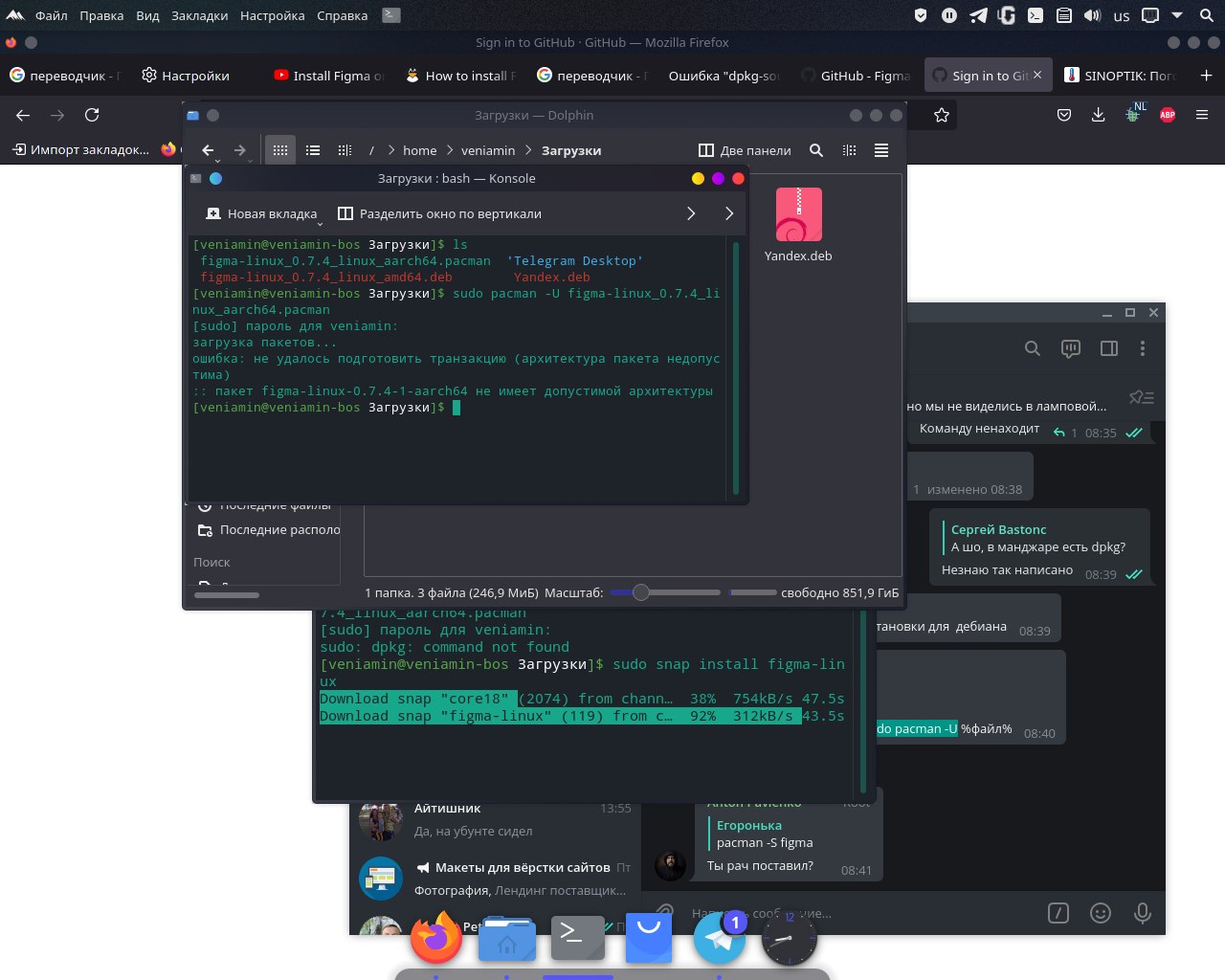Image resolution: width=1225 pixels, height=980 pixels.
Task: Open the Файл menu
Action: 52,15
